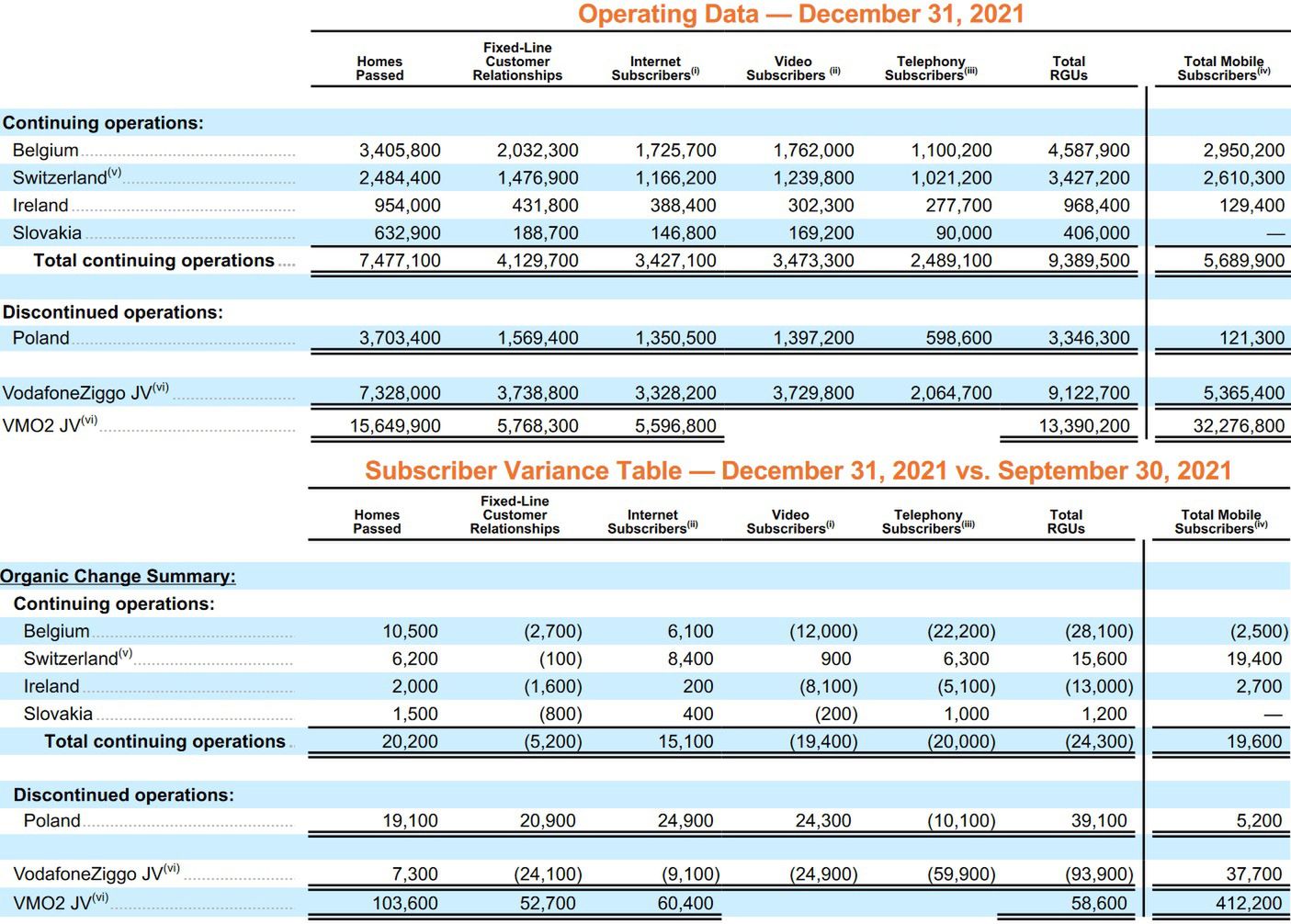
Task: Click Ireland's variance mobile value "2,700"
Action: 1259,686
